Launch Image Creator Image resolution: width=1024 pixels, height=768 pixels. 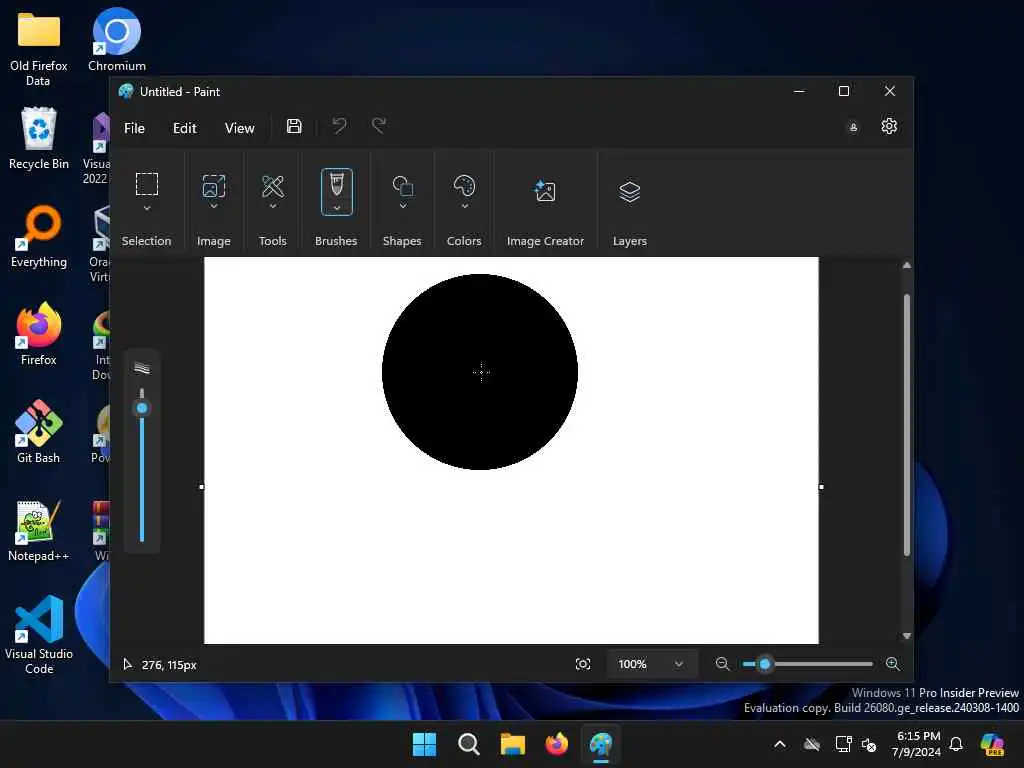tap(545, 191)
